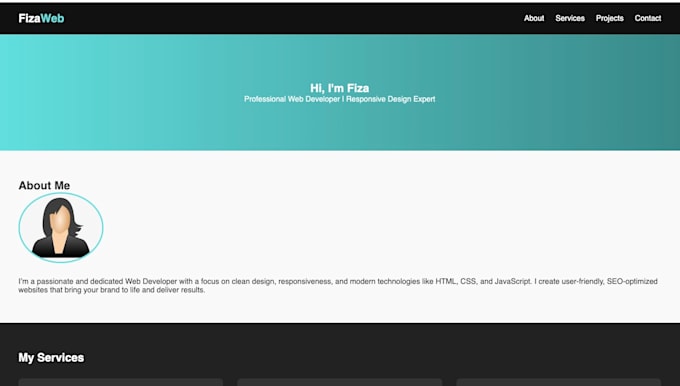Click the "Hi, I'm Fiza" heading
Viewport: 680px width, 386px height.
coord(340,88)
